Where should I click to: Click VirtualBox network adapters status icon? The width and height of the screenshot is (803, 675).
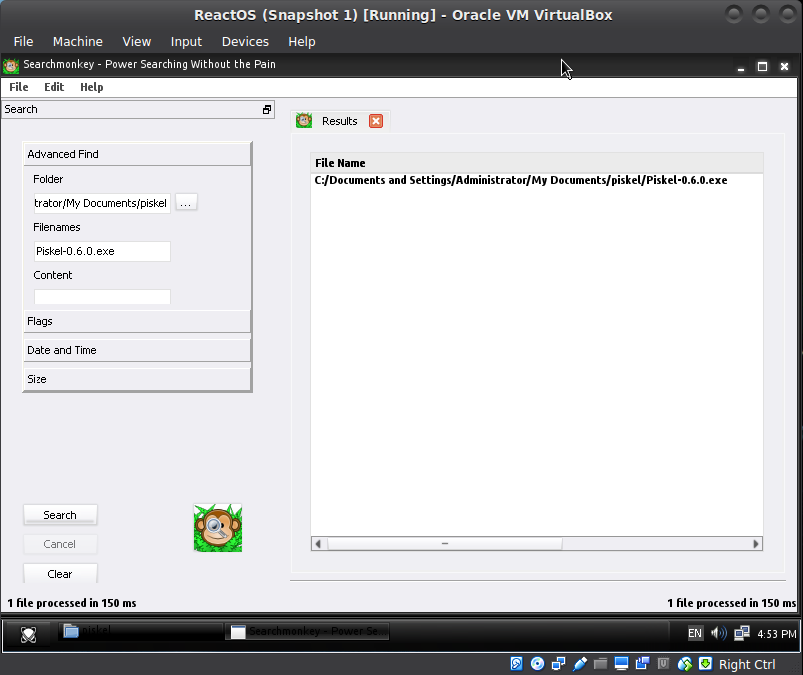(558, 664)
